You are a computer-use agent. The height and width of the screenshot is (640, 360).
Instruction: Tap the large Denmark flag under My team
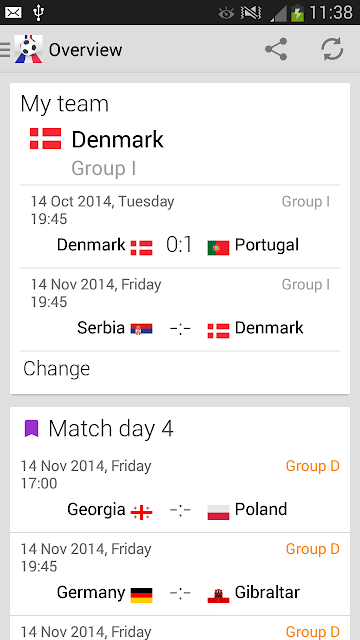point(45,139)
